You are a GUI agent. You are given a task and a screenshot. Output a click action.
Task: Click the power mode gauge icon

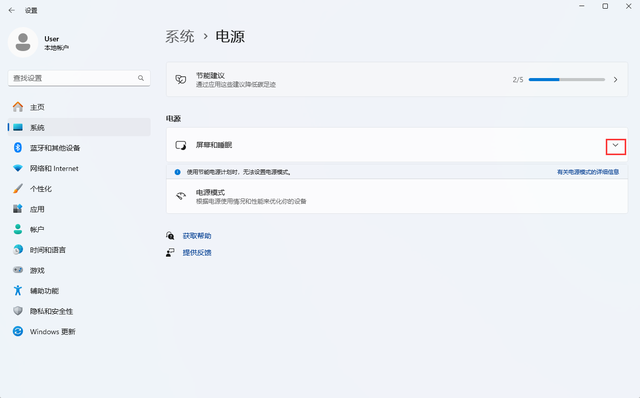(x=181, y=196)
